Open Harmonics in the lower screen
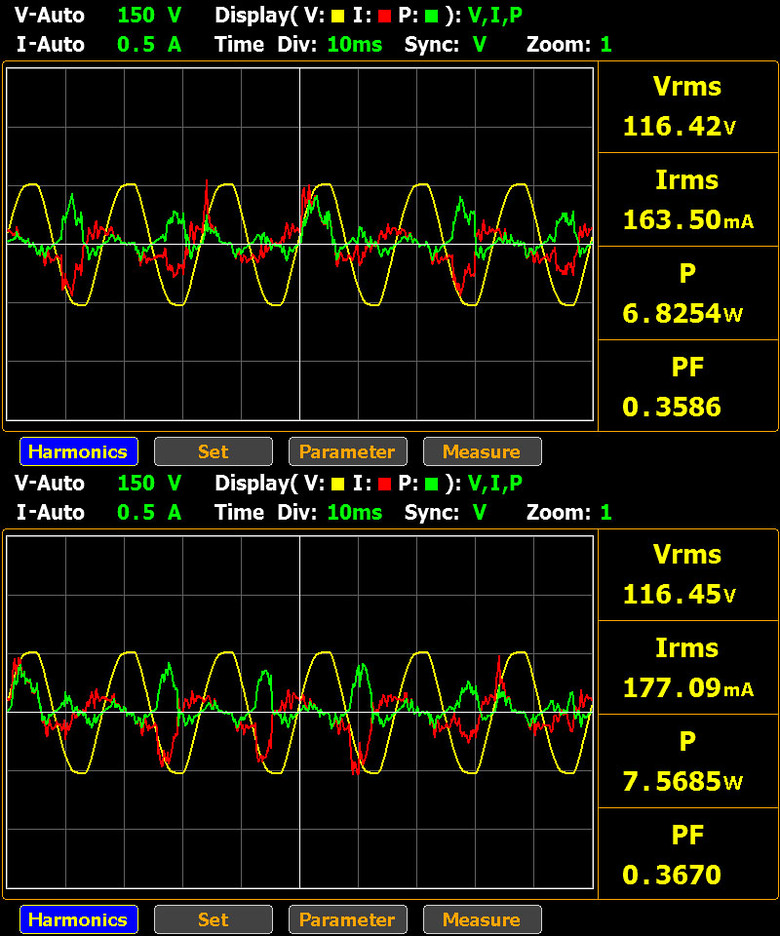This screenshot has height=936, width=780. [x=79, y=919]
